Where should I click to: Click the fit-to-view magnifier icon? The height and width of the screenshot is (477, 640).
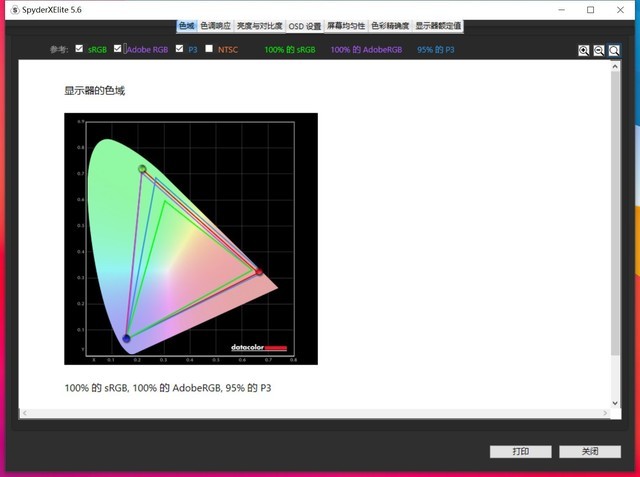pyautogui.click(x=614, y=51)
